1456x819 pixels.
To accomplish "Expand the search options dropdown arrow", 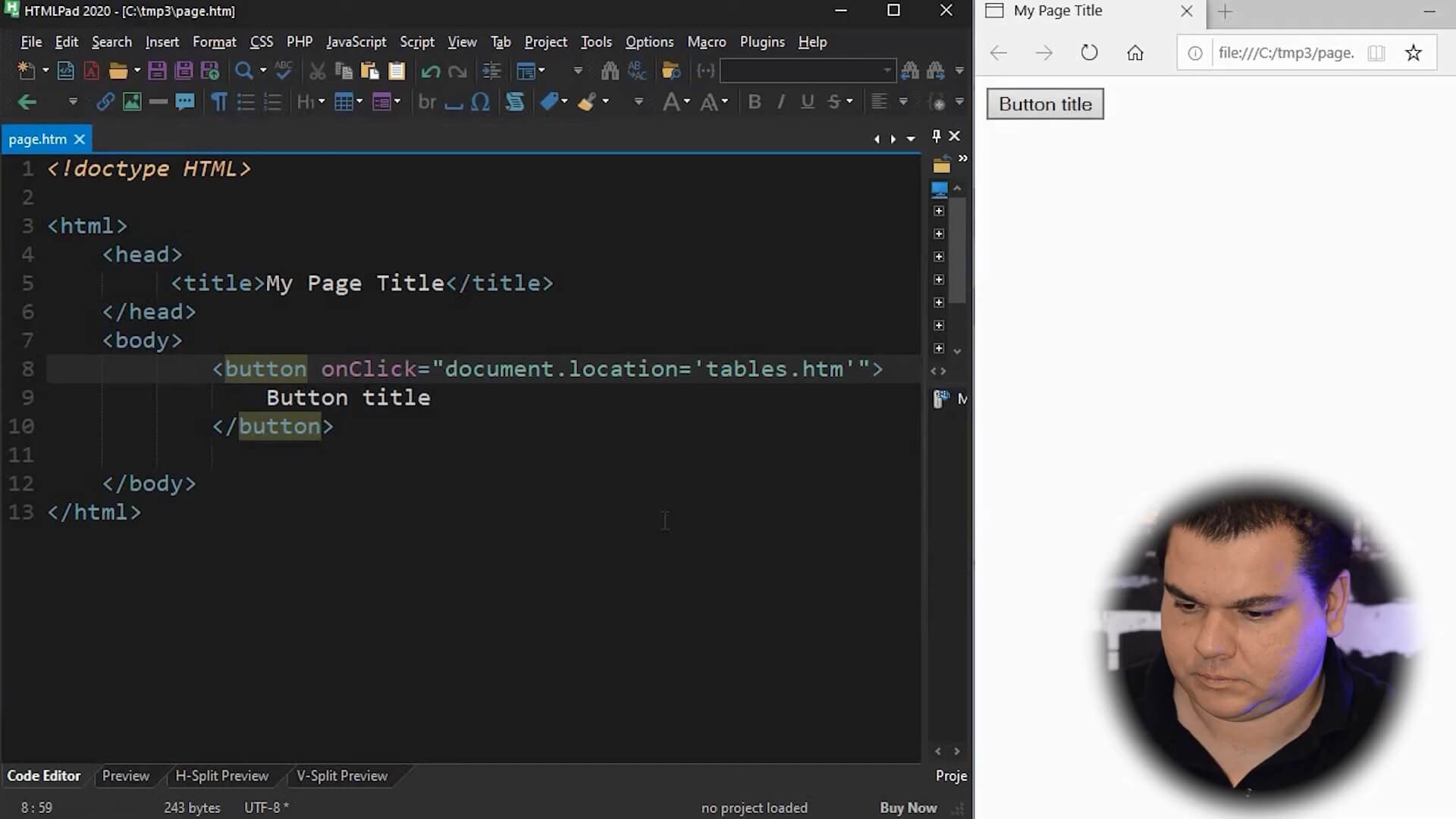I will point(262,70).
